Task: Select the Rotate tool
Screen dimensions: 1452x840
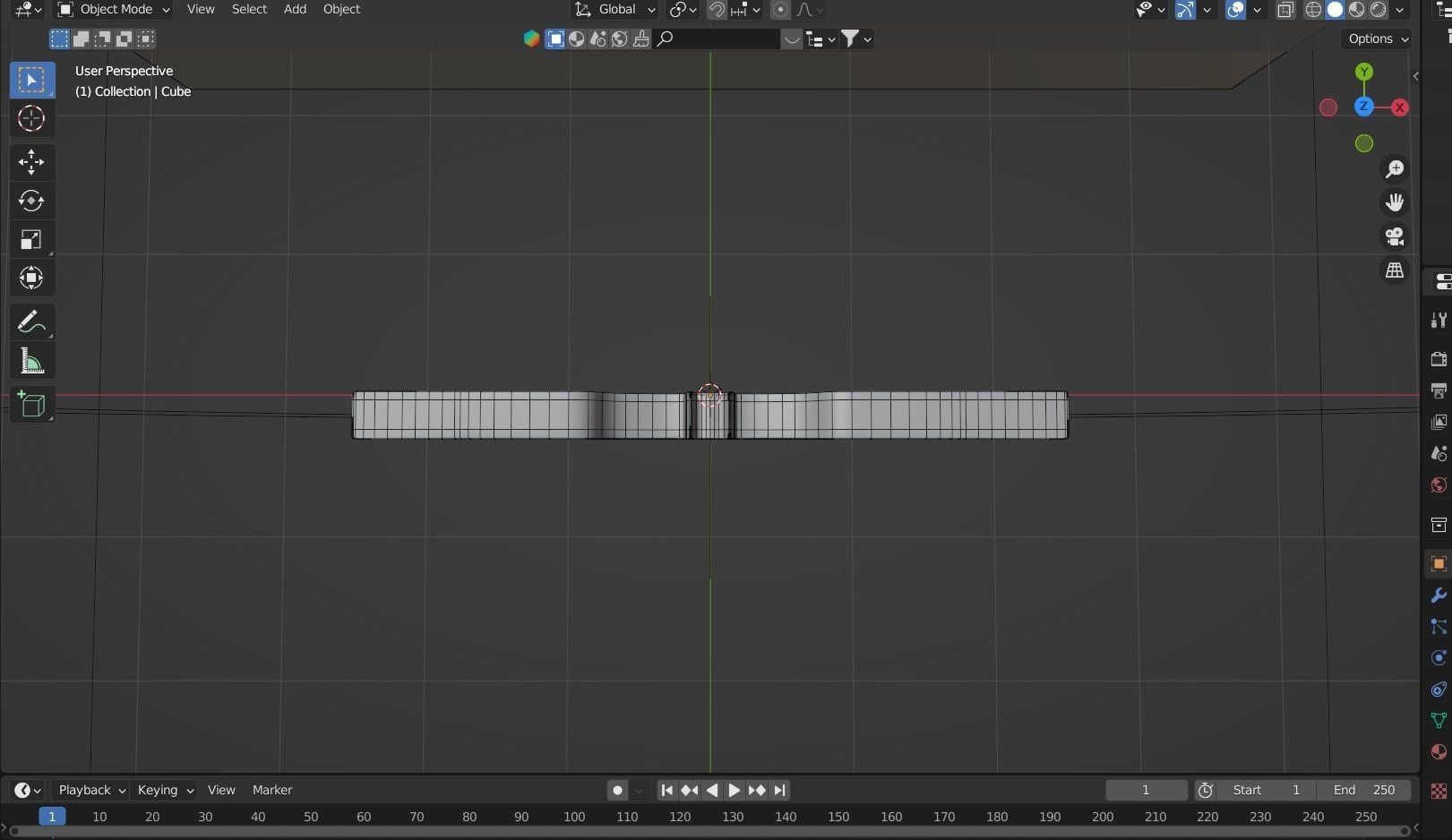Action: (32, 201)
